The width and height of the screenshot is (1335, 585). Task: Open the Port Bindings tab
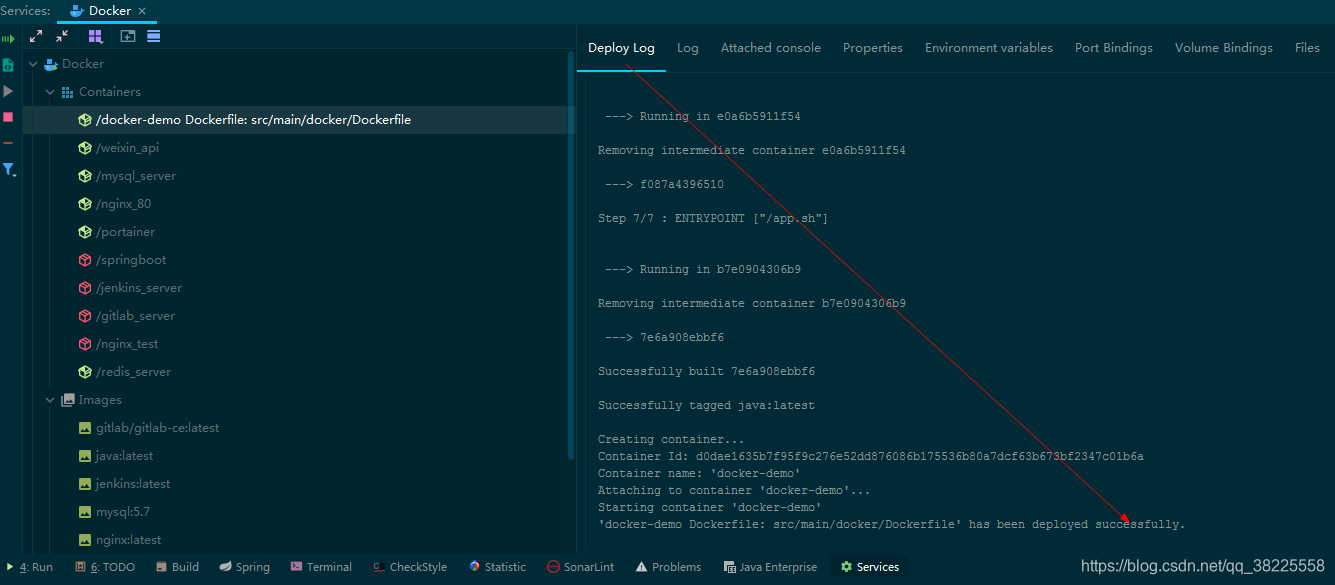coord(1114,48)
